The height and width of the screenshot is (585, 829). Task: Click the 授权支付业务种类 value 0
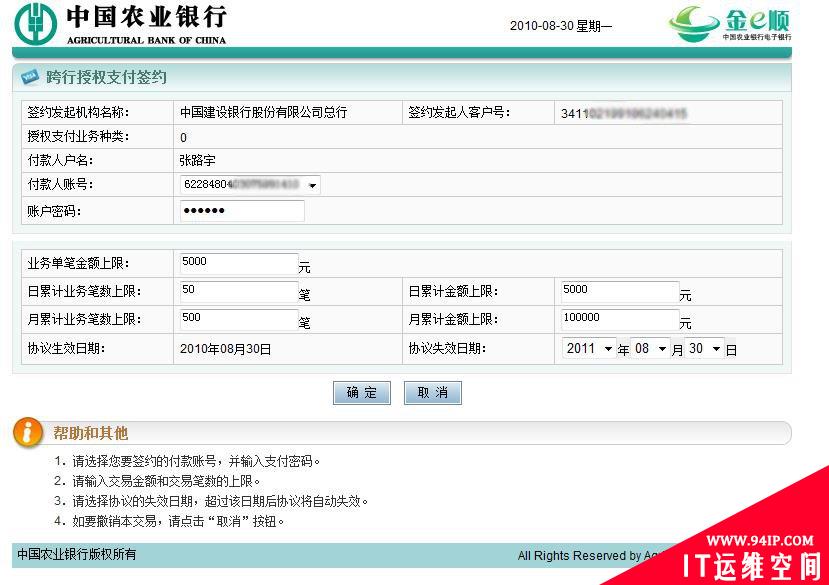pos(183,138)
